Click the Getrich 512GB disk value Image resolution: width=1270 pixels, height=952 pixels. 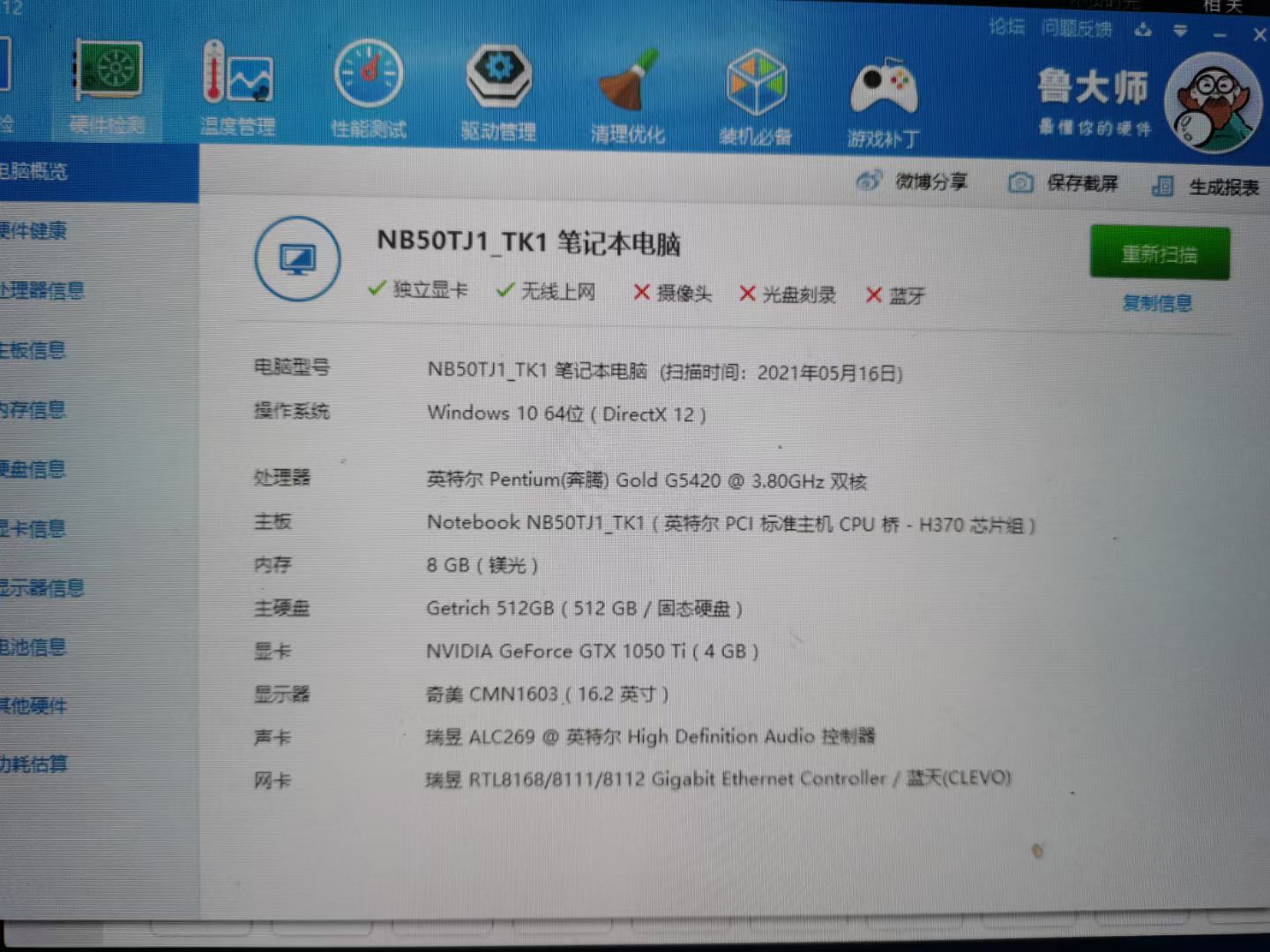(584, 608)
